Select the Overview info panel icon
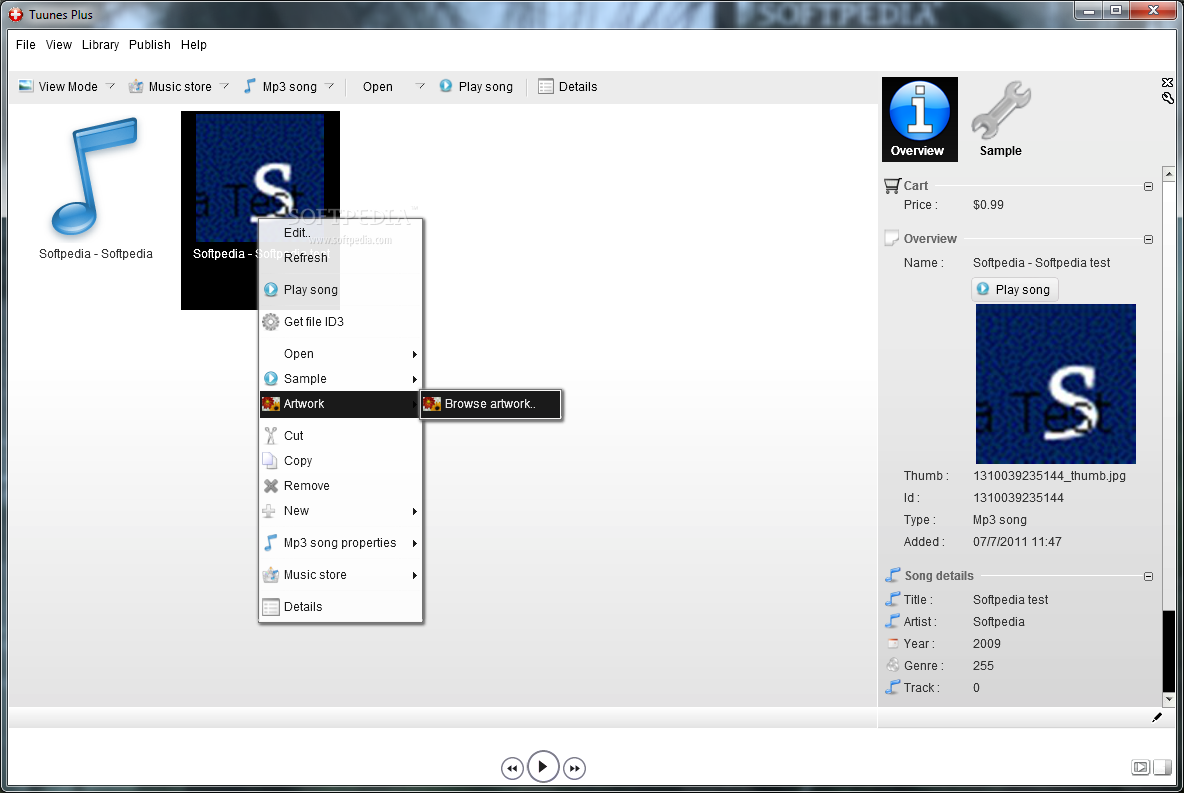The width and height of the screenshot is (1184, 793). (x=920, y=119)
